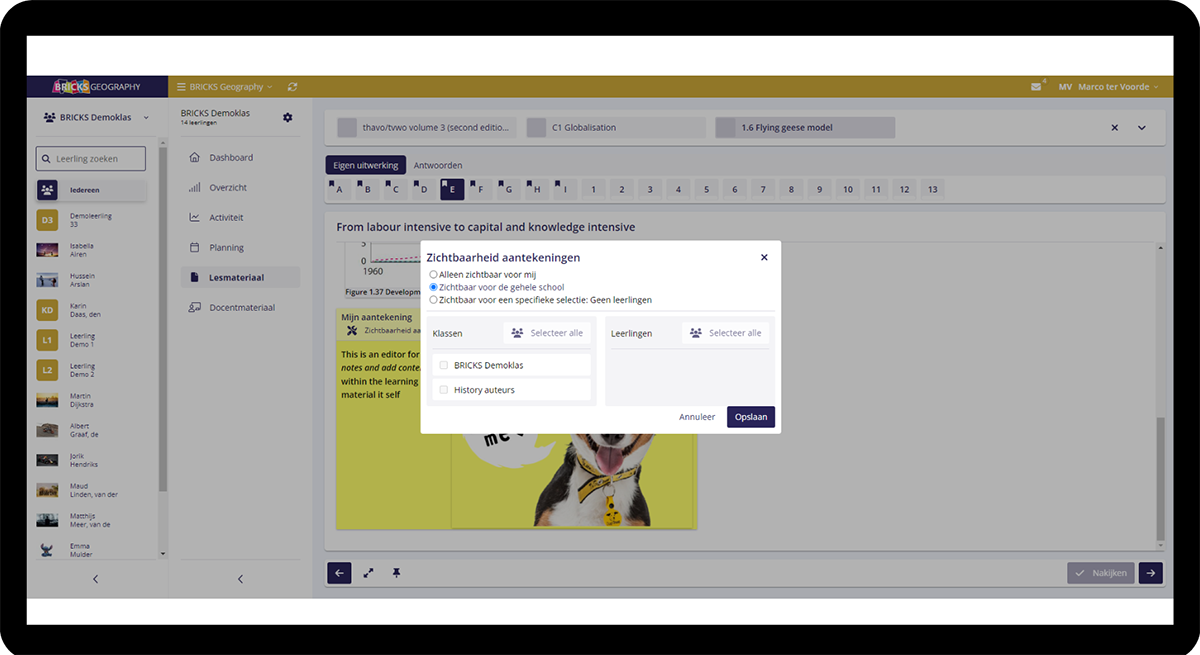The height and width of the screenshot is (655, 1200).
Task: Click the mail envelope notification icon
Action: coord(1036,87)
